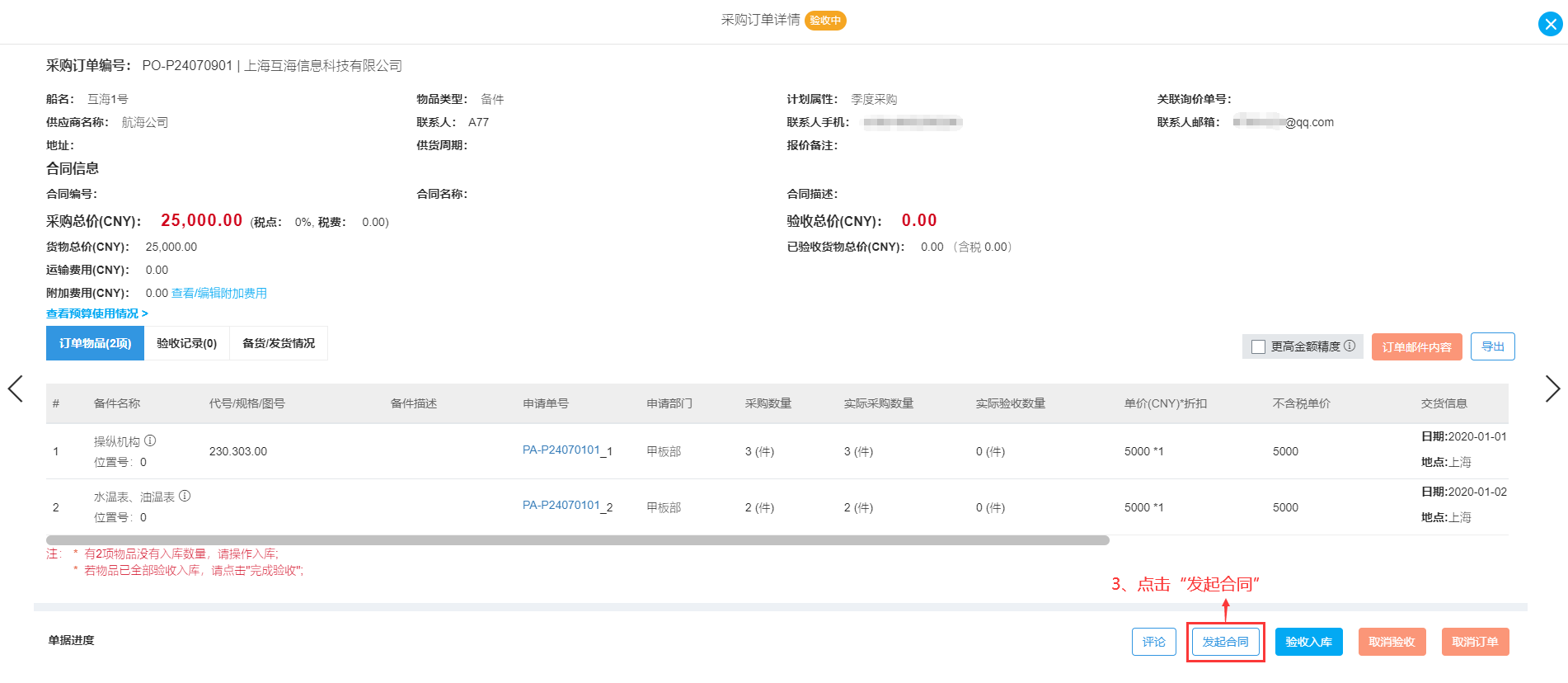
Task: Click the 申请单号 column header
Action: (x=546, y=403)
